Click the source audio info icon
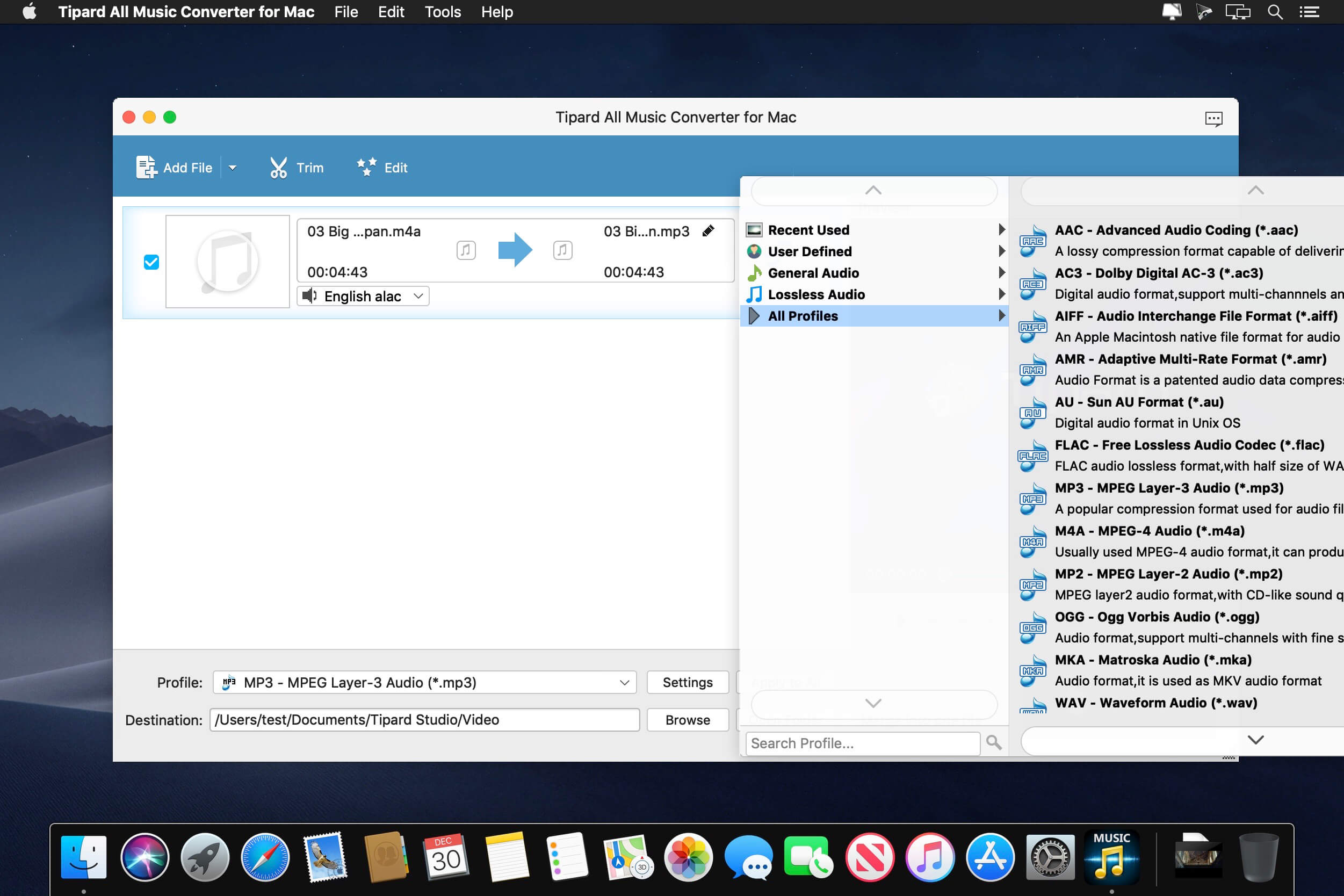Image resolution: width=1344 pixels, height=896 pixels. click(466, 250)
